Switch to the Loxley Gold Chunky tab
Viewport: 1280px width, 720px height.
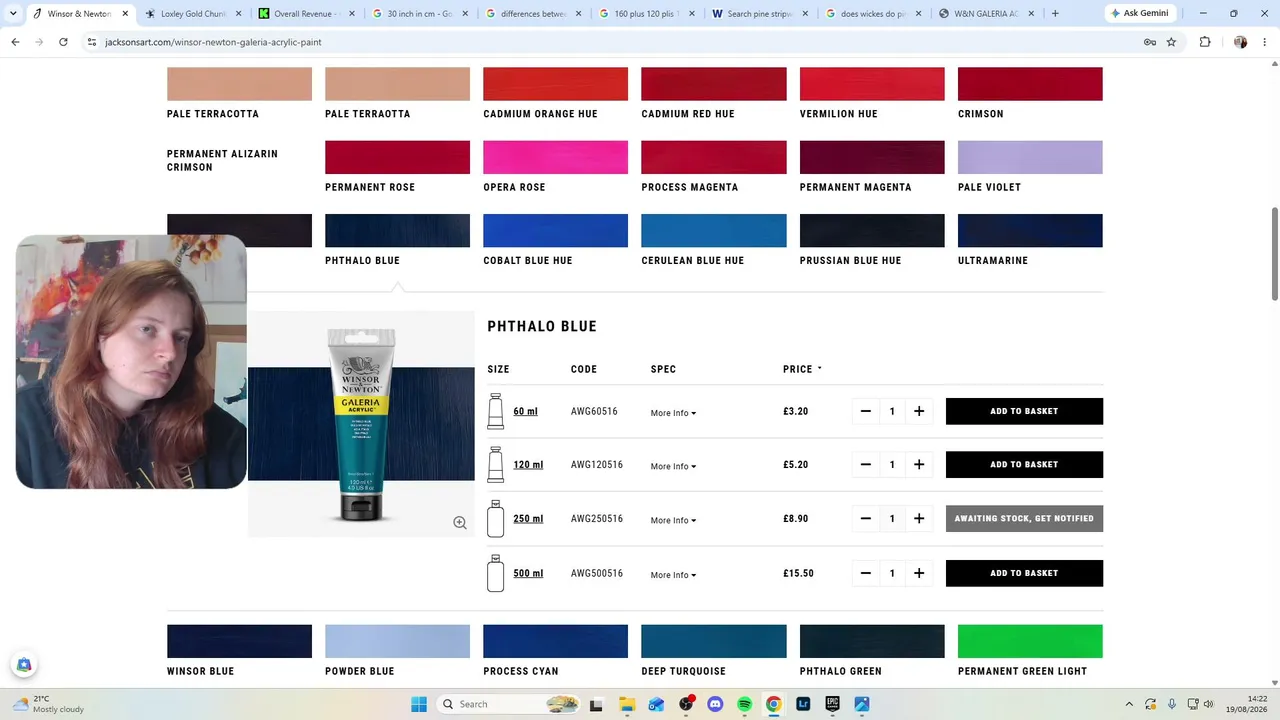click(193, 14)
